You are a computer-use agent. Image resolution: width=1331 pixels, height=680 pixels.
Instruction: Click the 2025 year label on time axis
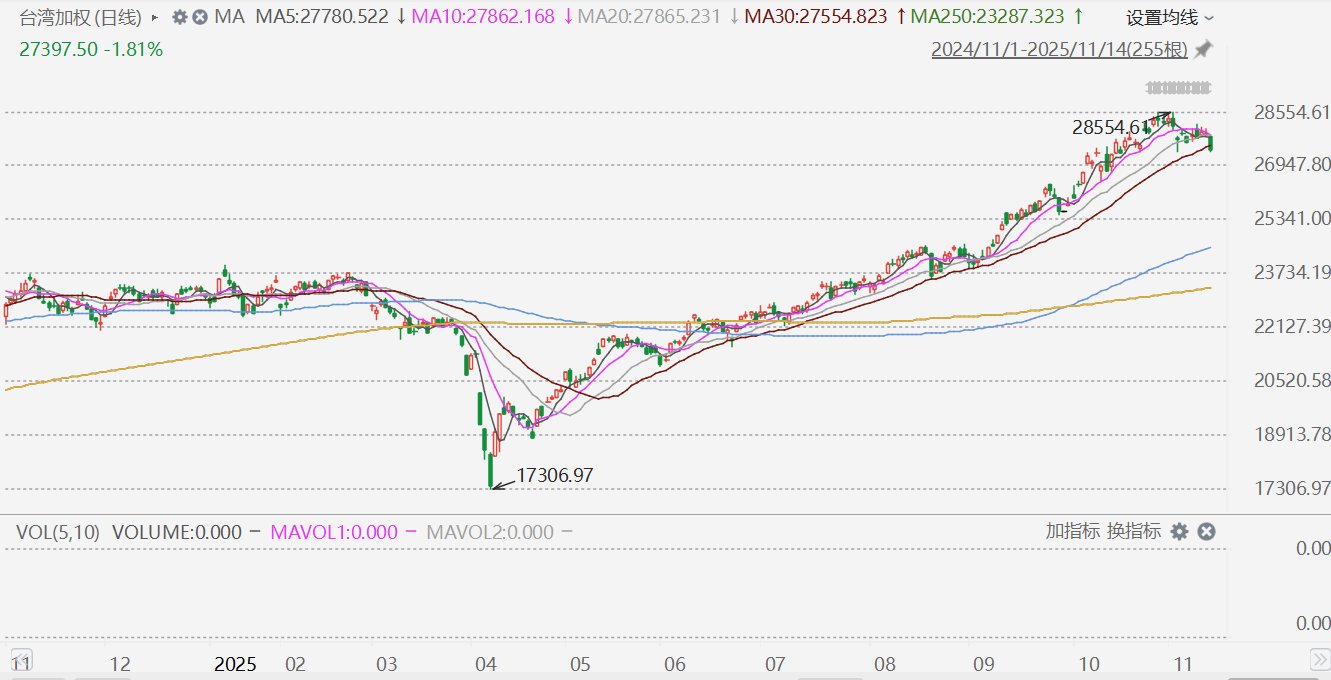pos(236,664)
